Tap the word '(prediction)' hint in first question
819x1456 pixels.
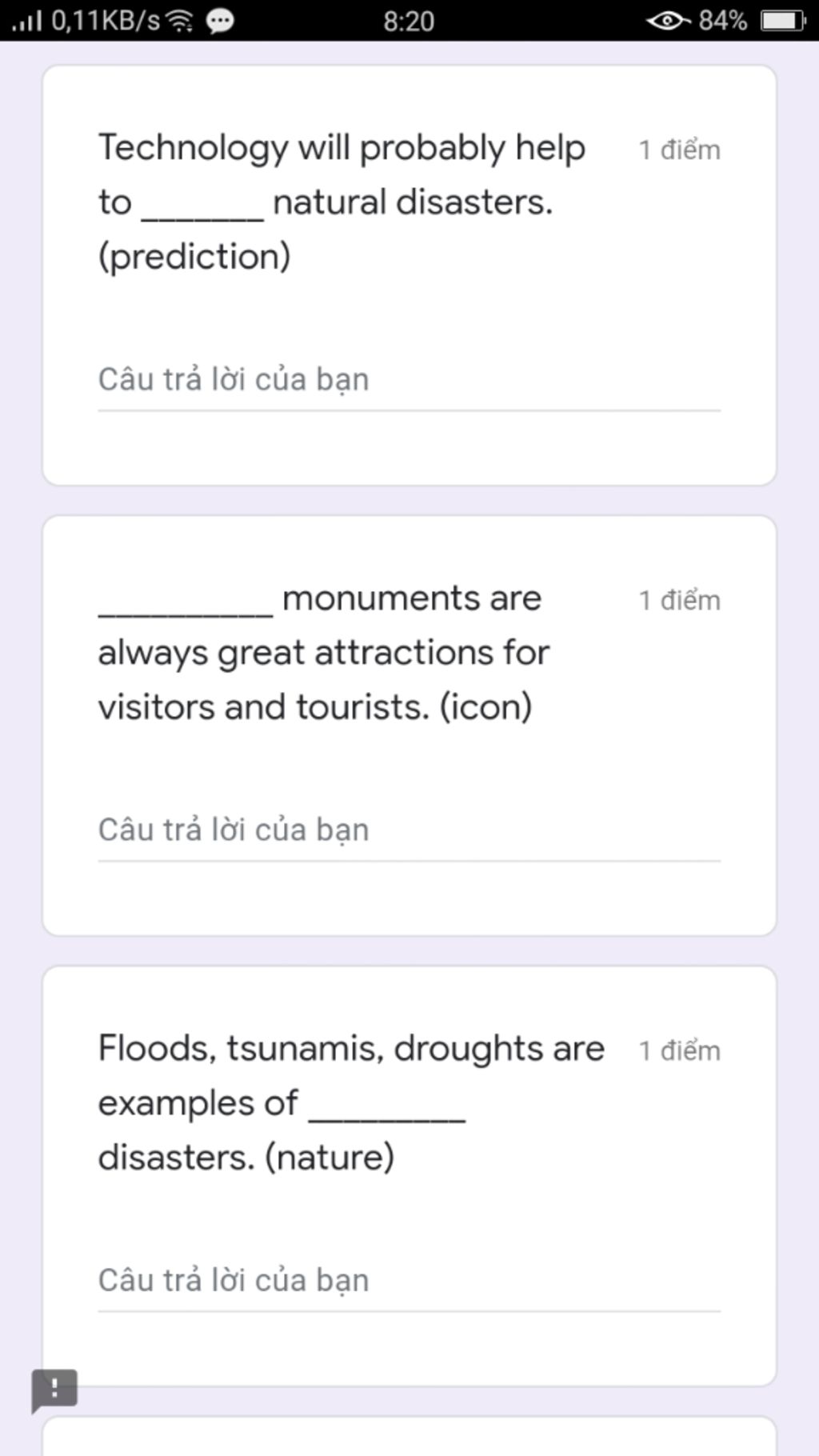point(194,257)
